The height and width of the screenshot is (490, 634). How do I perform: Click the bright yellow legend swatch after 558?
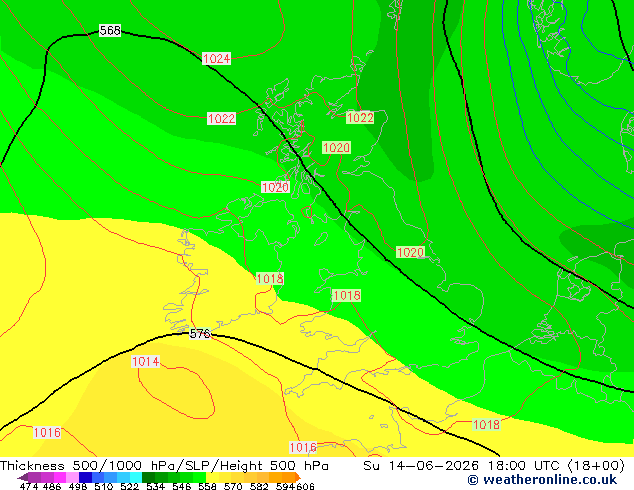click(x=212, y=477)
